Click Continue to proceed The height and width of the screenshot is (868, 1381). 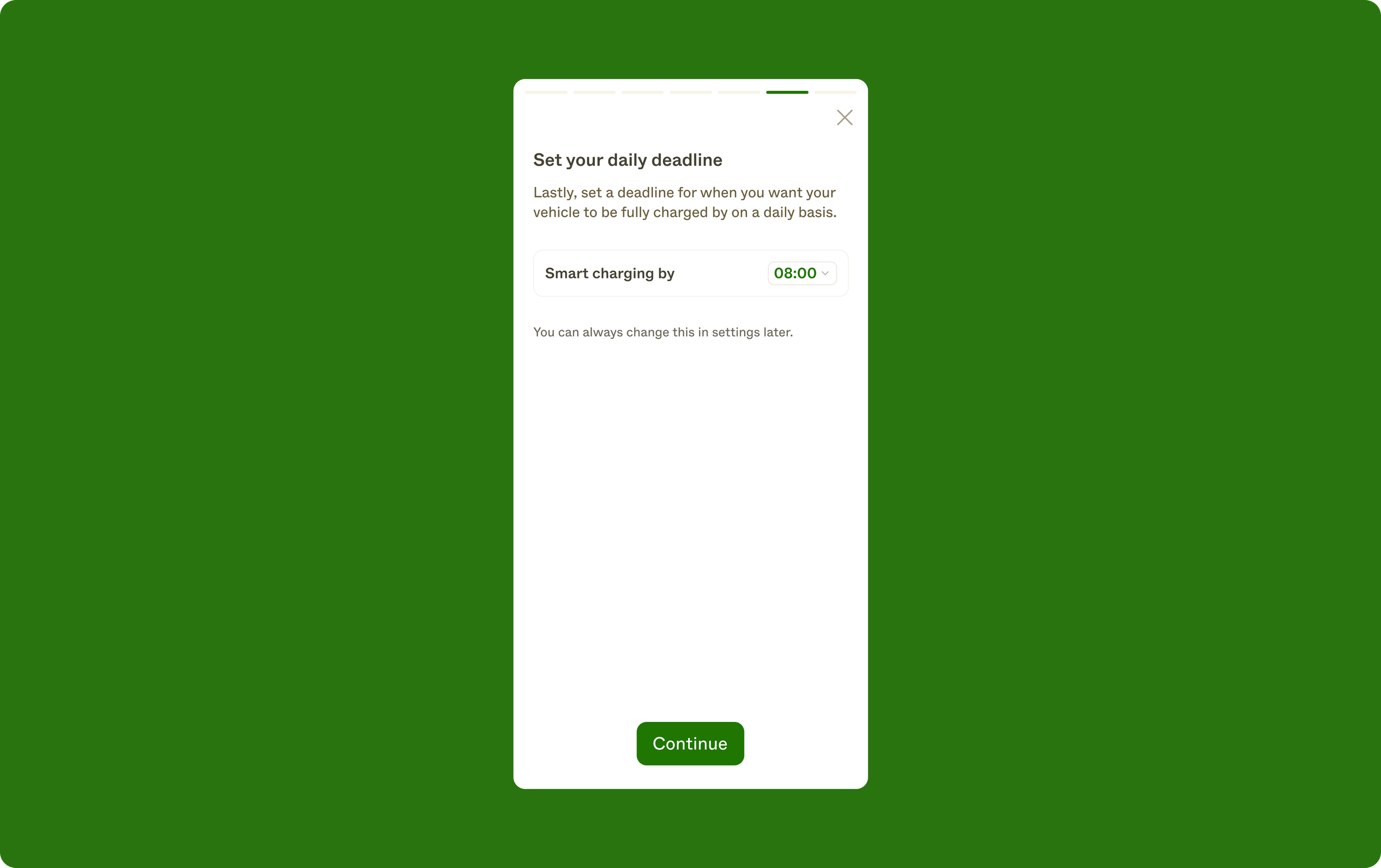690,743
